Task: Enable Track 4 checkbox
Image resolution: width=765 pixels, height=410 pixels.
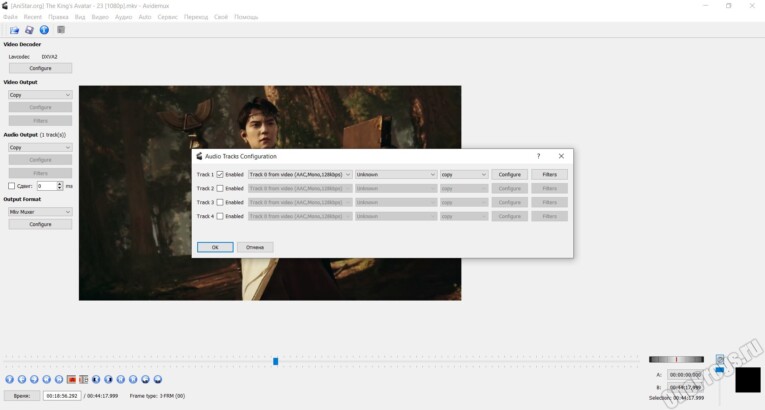Action: (220, 216)
